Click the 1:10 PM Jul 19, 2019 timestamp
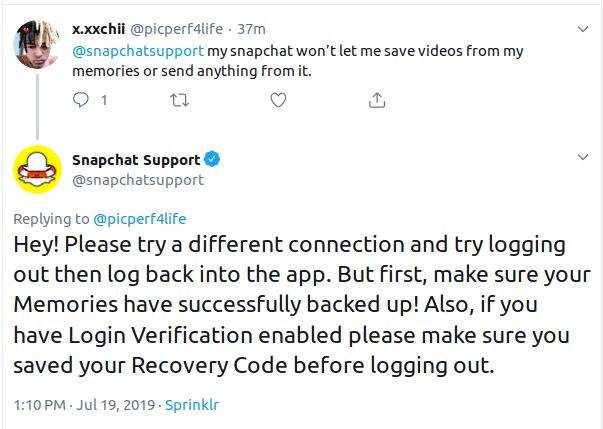The width and height of the screenshot is (603, 429). coord(84,405)
